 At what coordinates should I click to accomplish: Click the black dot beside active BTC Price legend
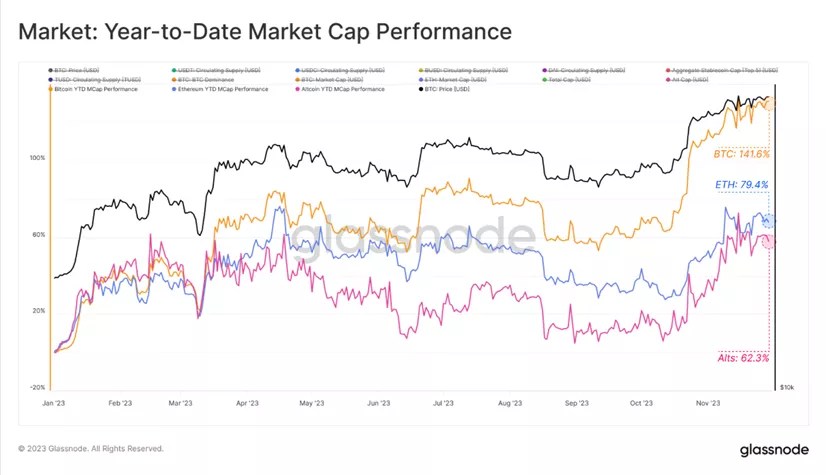[x=420, y=89]
